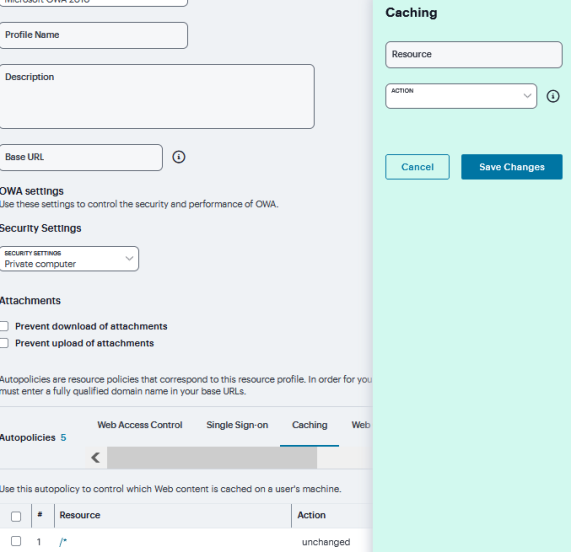Select the checkbox for resource row 1
The height and width of the screenshot is (552, 571).
coord(16,541)
